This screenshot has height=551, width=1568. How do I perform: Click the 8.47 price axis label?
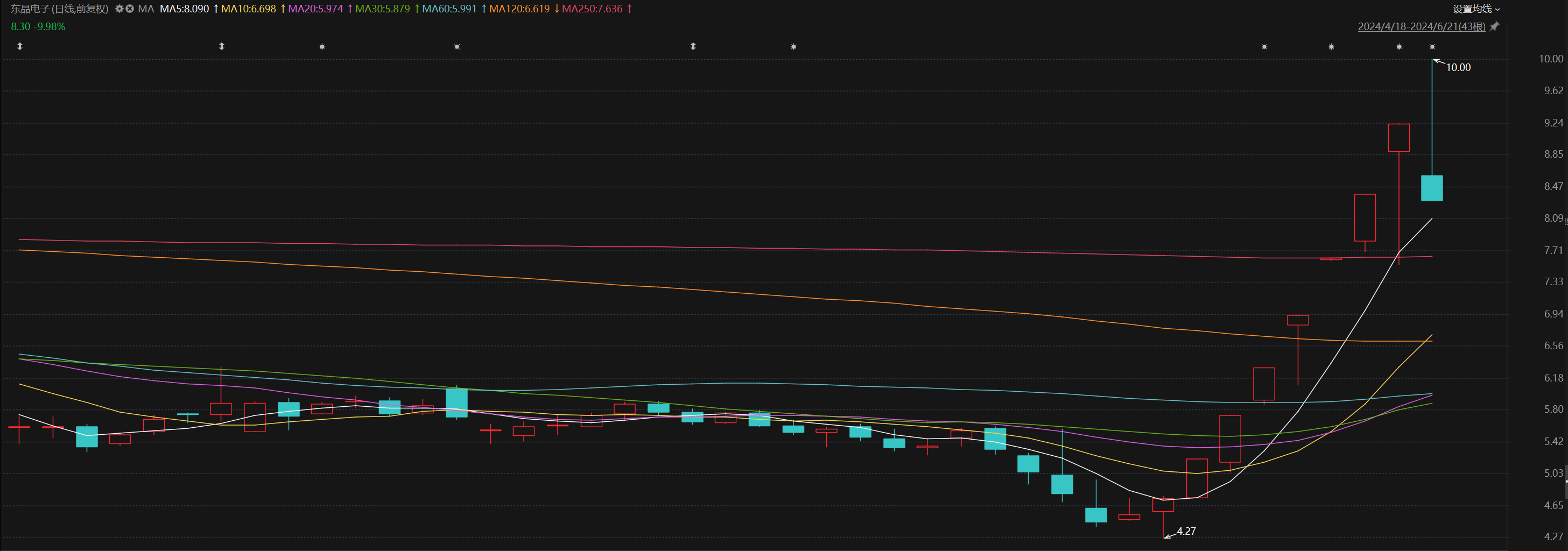click(1553, 187)
